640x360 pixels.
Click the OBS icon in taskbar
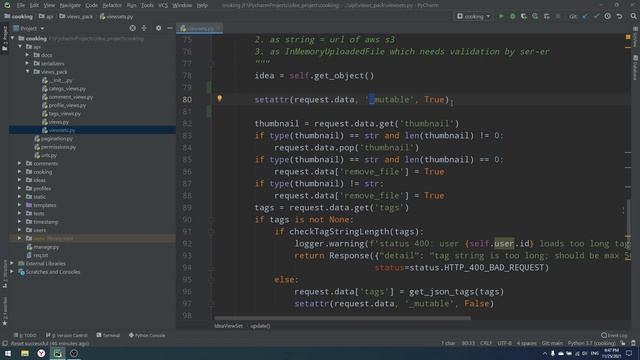pos(74,353)
